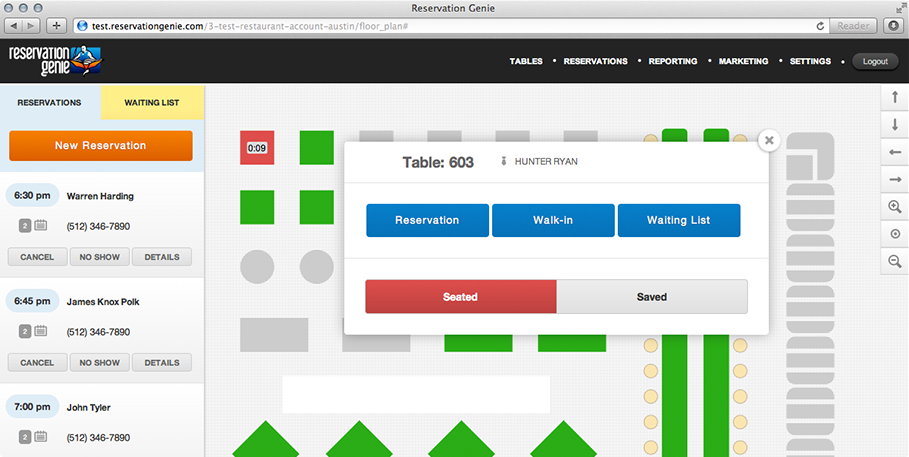Zoom in on floor plan
The height and width of the screenshot is (457, 909).
895,207
